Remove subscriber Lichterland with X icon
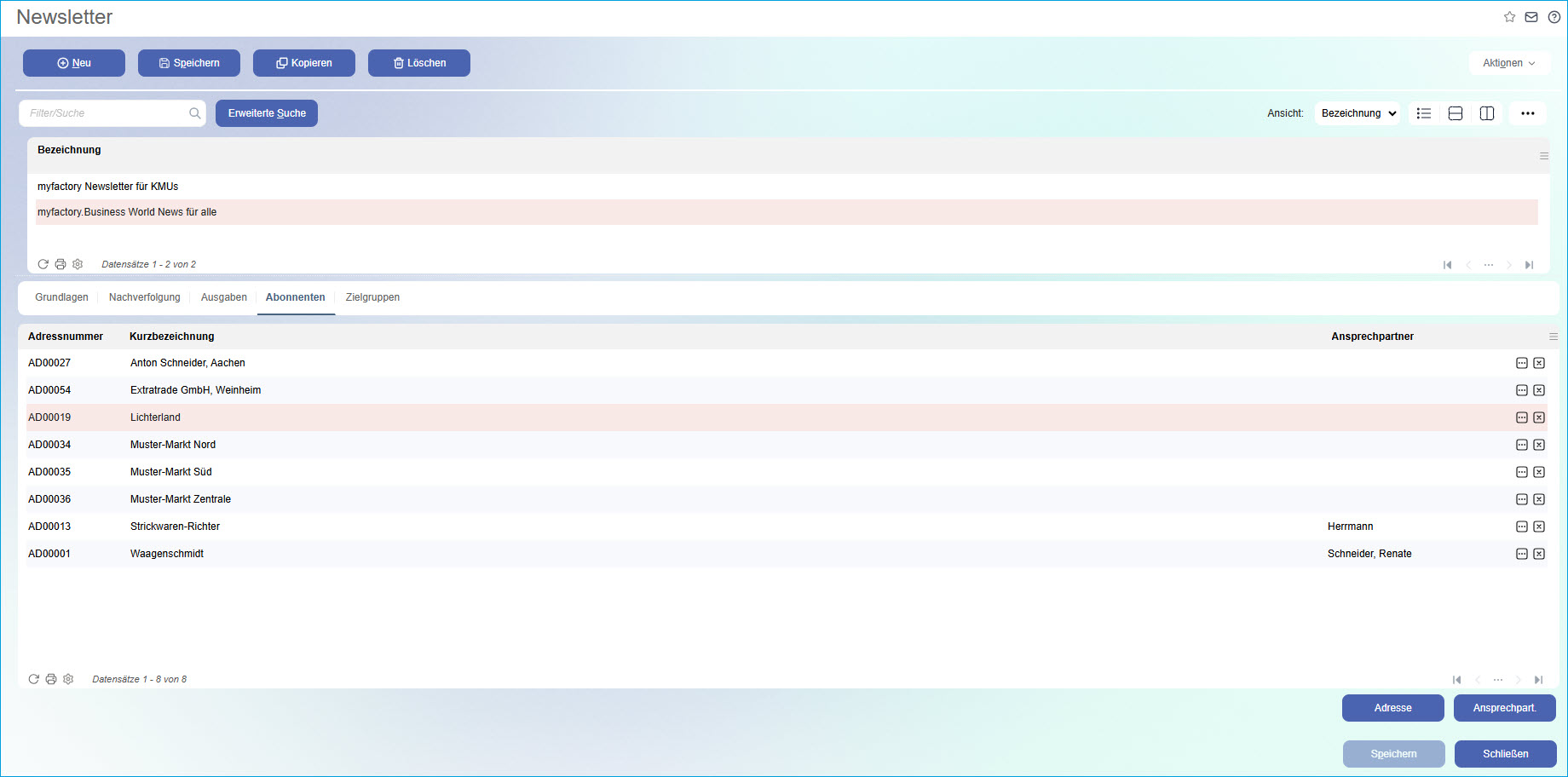The width and height of the screenshot is (1568, 777). (x=1539, y=417)
